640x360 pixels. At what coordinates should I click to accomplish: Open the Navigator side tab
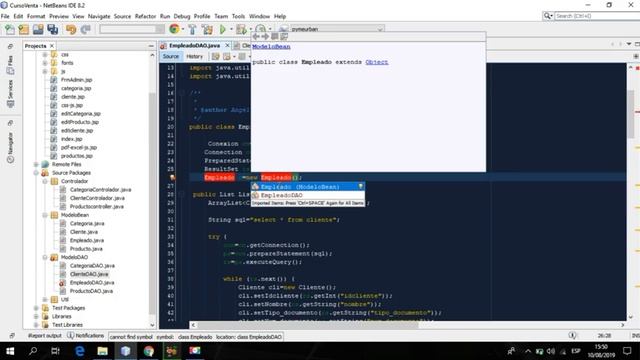pos(10,147)
